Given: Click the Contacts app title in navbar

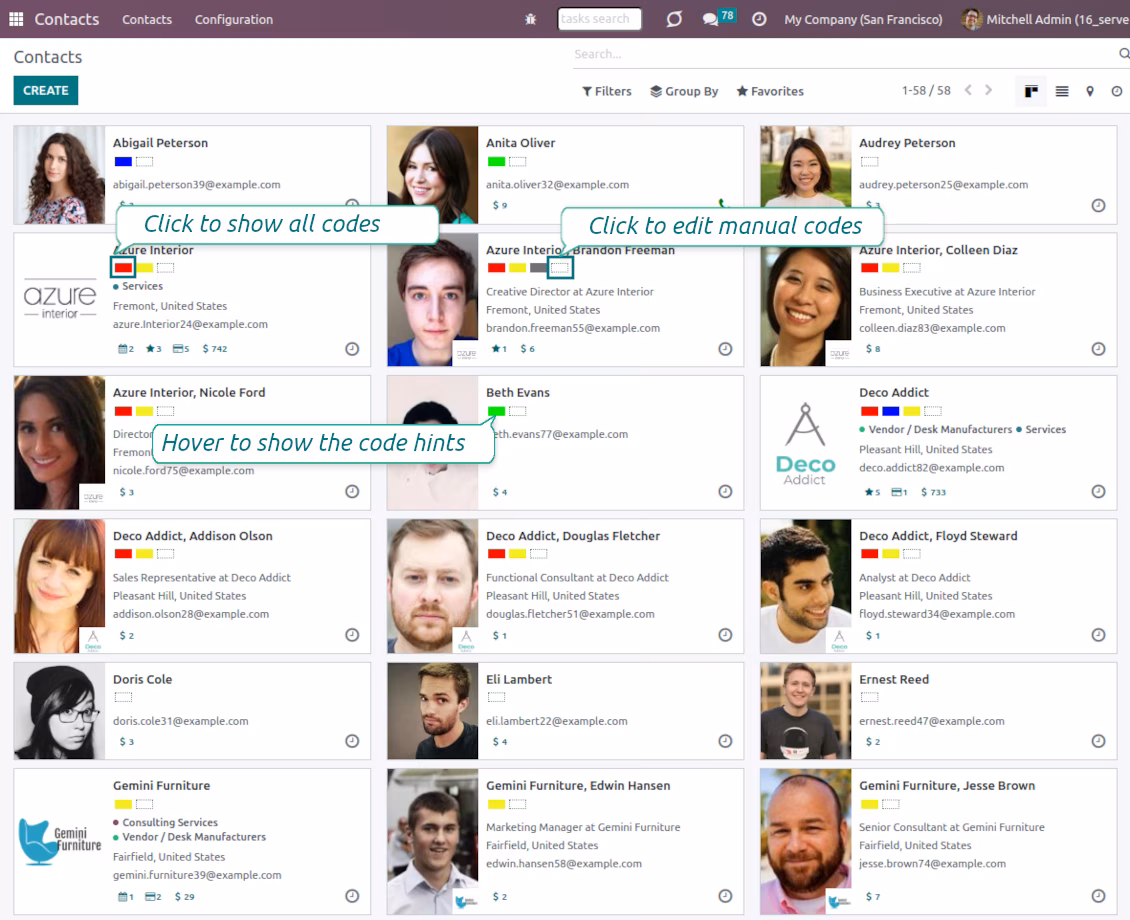Looking at the screenshot, I should pyautogui.click(x=67, y=19).
